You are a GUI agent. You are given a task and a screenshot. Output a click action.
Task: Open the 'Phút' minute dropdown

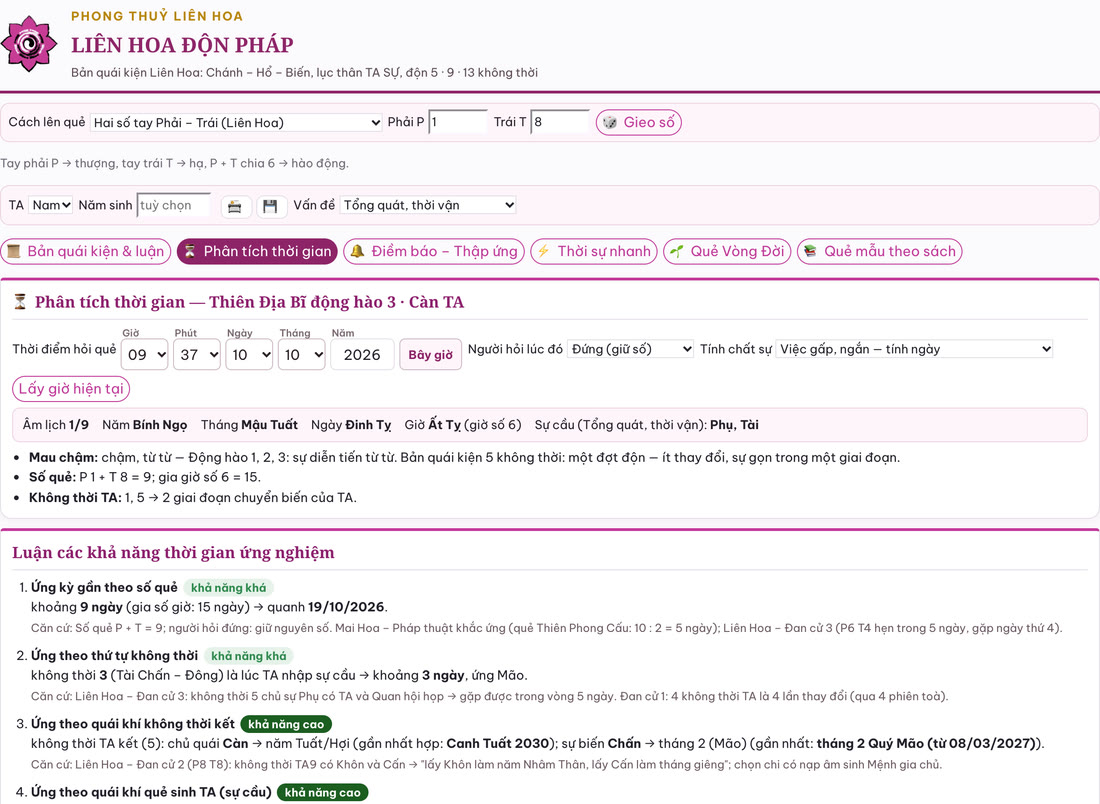point(197,355)
